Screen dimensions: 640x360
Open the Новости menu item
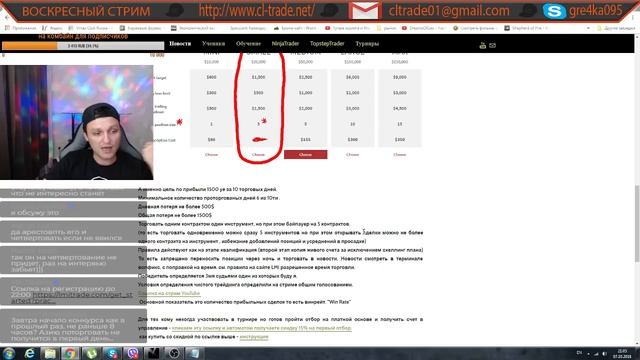[180, 43]
